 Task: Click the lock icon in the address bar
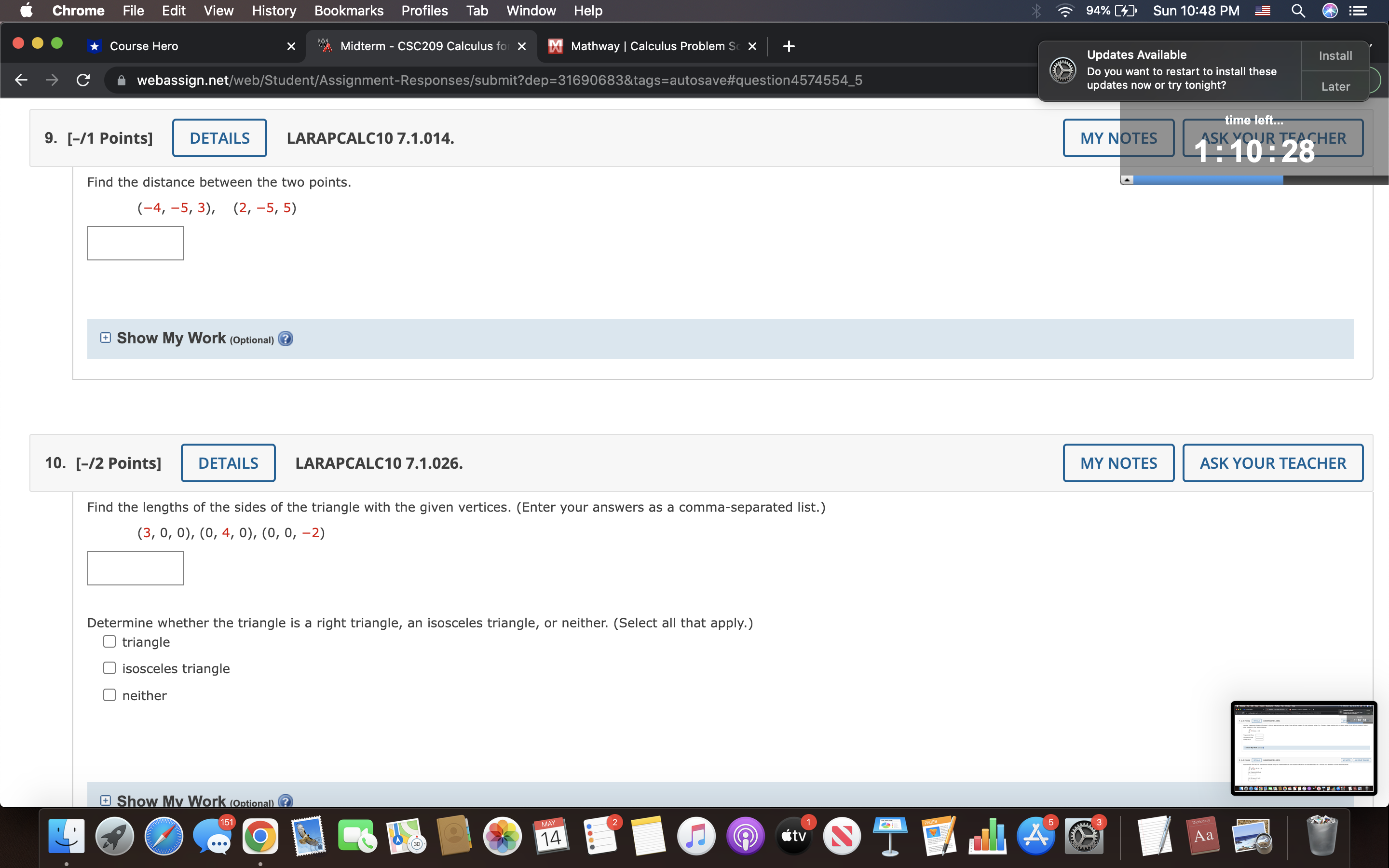(121, 80)
